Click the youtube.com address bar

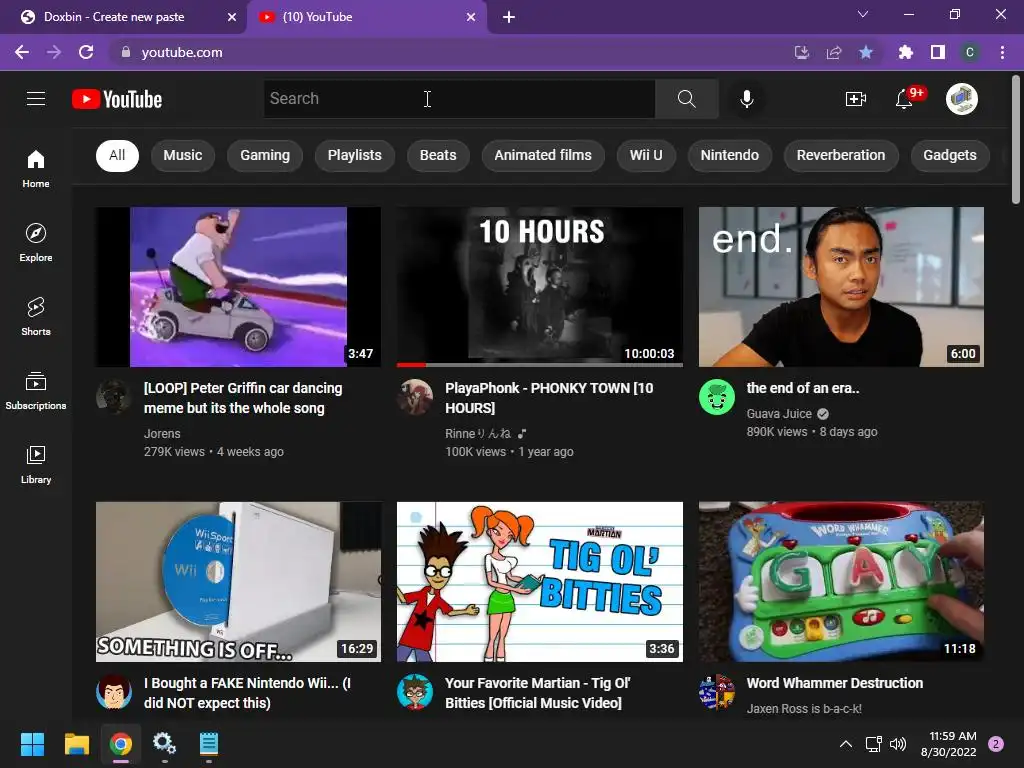[451, 52]
